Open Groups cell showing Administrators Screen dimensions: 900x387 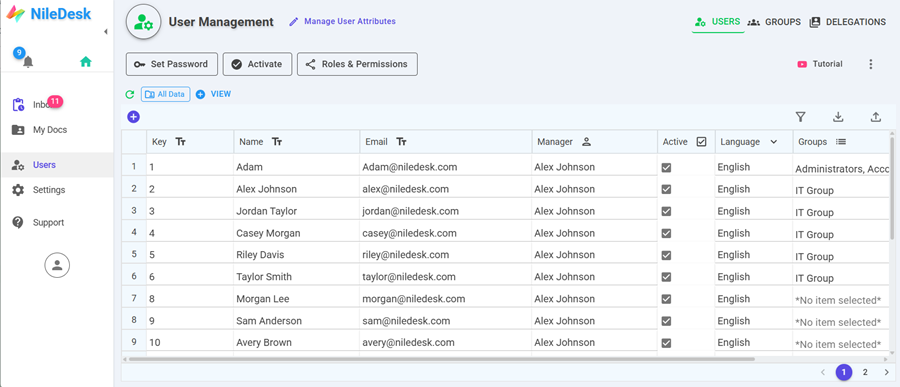pyautogui.click(x=841, y=168)
